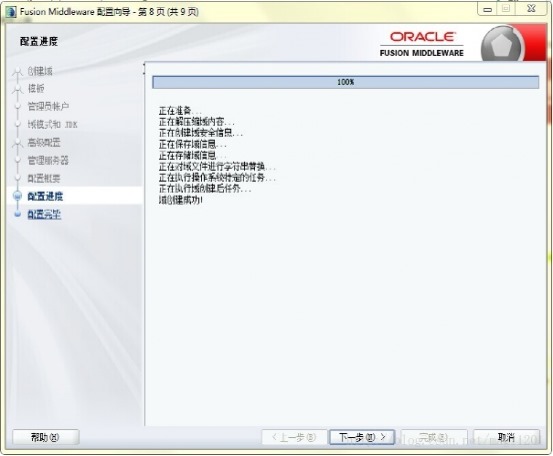Click the 正在解压缩域内容... log line
This screenshot has width=553, height=456.
coord(196,122)
